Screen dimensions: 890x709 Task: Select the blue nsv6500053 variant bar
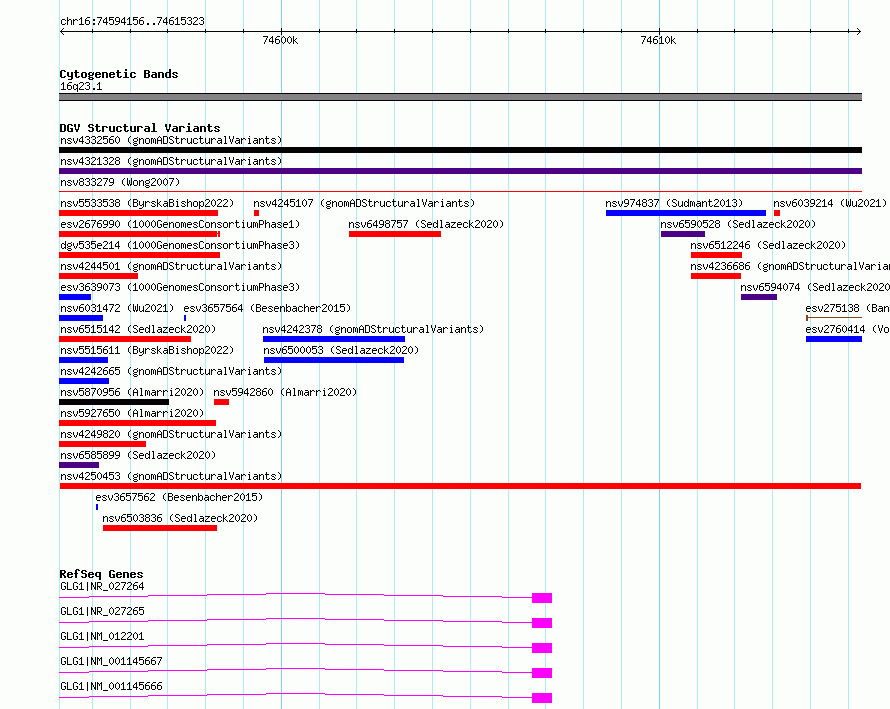(334, 360)
